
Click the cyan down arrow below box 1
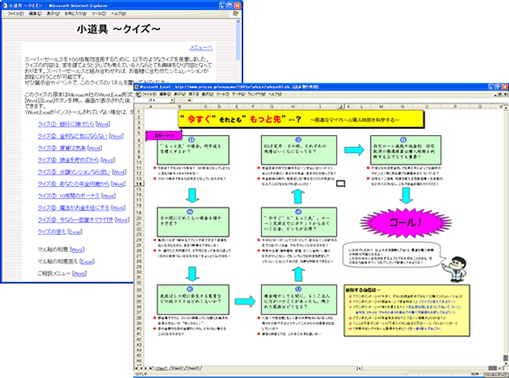point(192,195)
